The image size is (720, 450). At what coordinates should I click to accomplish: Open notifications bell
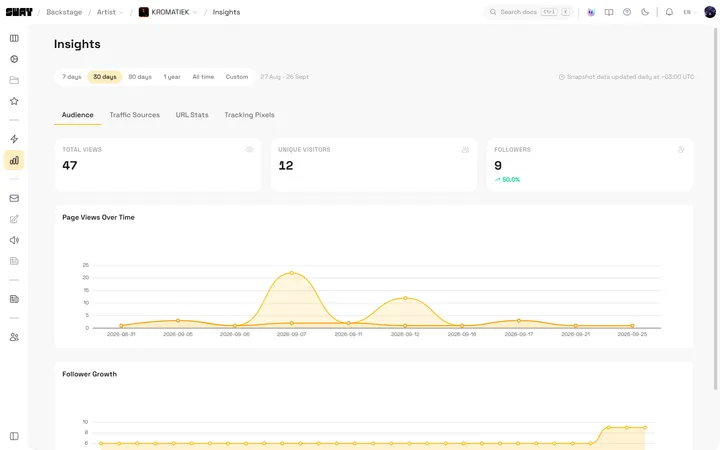[x=669, y=12]
